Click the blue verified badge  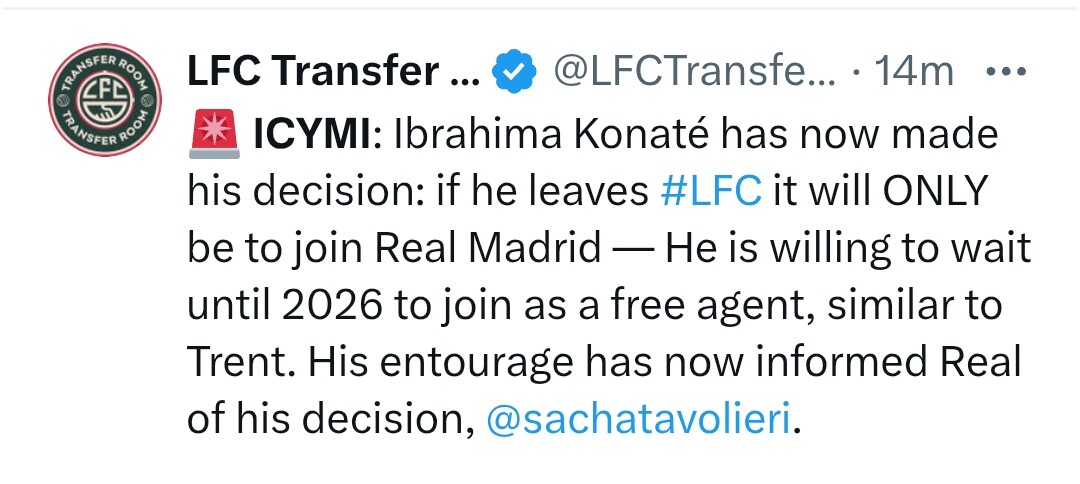point(515,72)
